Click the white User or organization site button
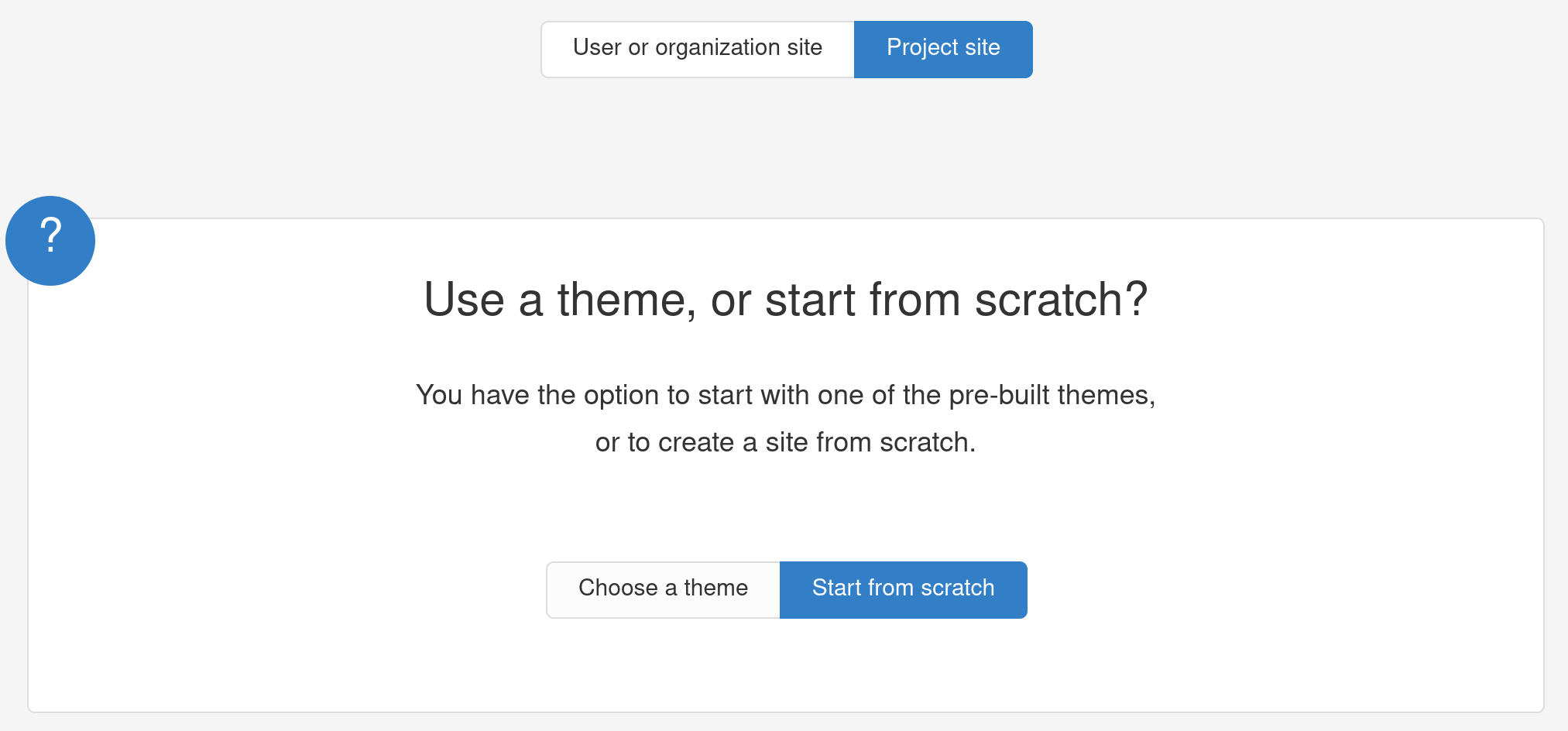1568x731 pixels. click(698, 49)
